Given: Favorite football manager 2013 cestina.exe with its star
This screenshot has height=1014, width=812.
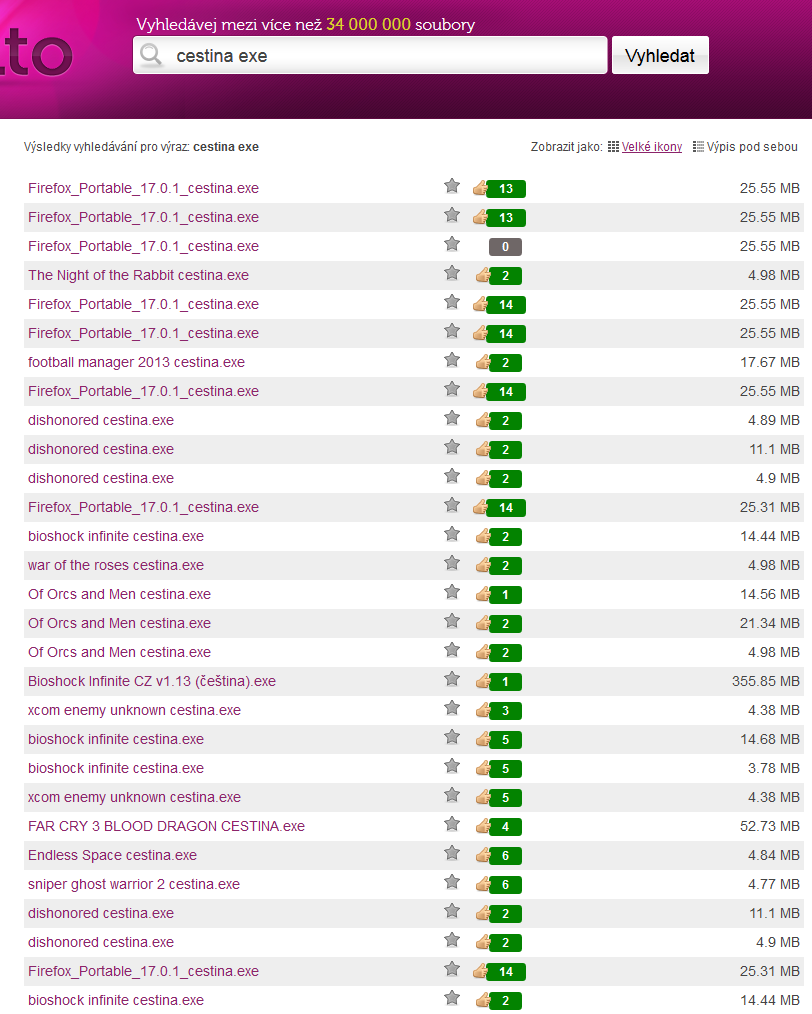Looking at the screenshot, I should click(x=452, y=360).
